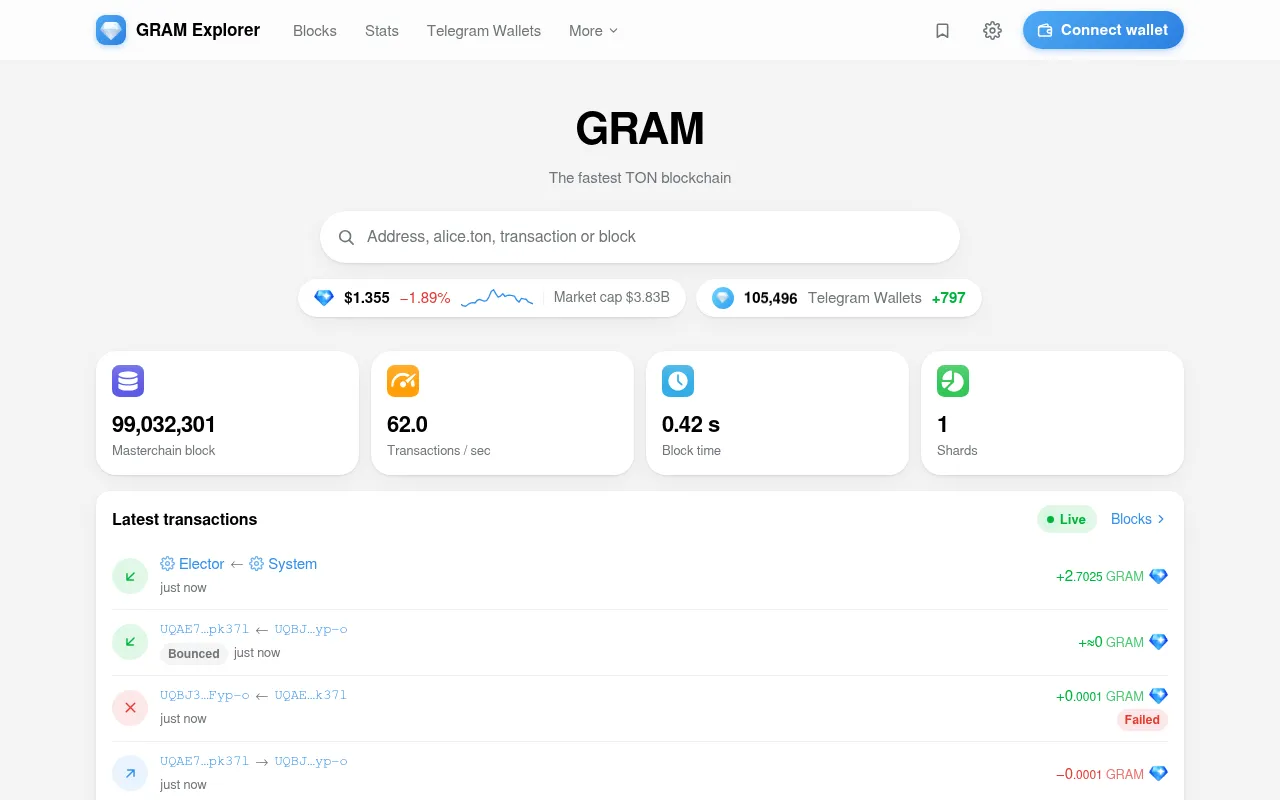This screenshot has width=1280, height=800.
Task: Click the 0.42 s block time value
Action: (x=691, y=424)
